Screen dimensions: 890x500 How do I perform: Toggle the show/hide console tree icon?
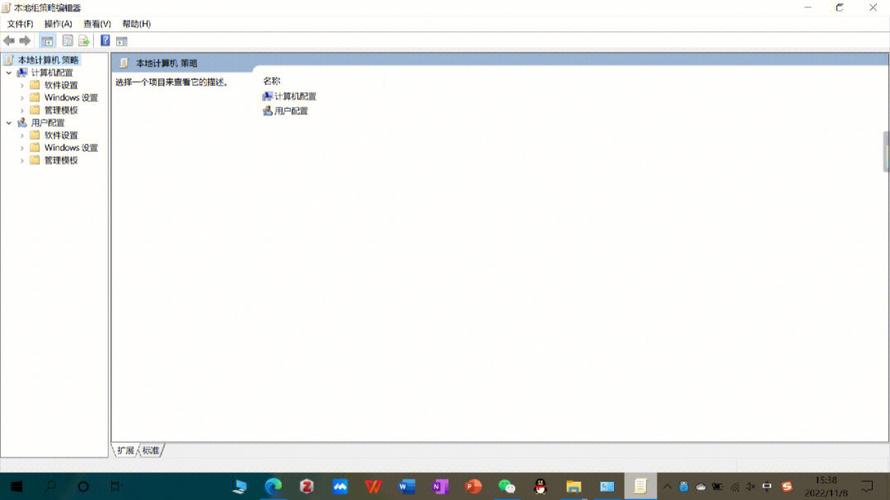pos(47,41)
